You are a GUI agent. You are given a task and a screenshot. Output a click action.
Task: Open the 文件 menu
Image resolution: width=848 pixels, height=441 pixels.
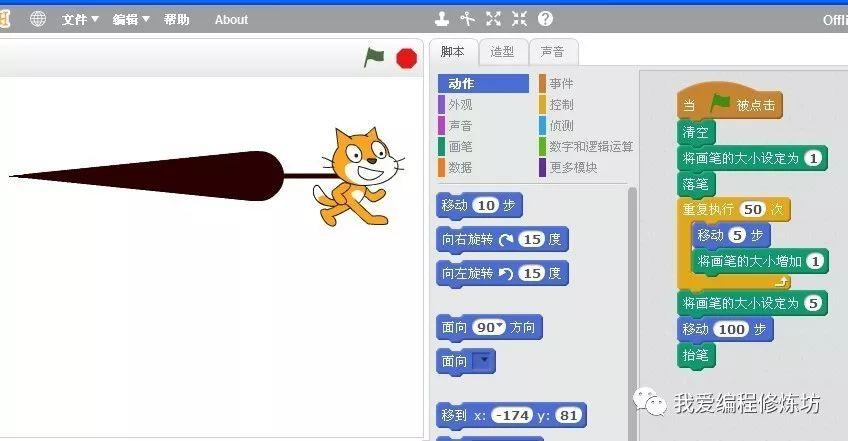(x=80, y=19)
